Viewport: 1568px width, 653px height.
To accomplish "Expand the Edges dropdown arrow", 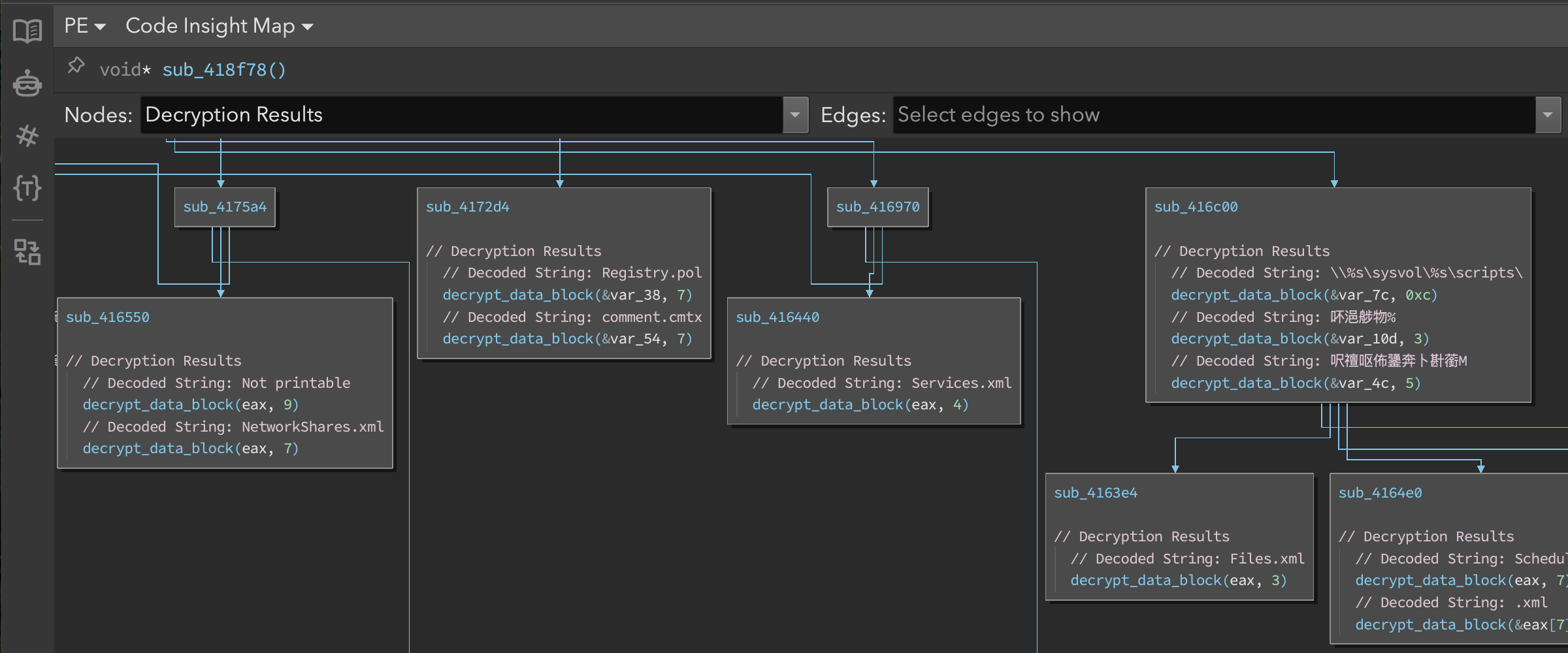I will coord(1548,115).
